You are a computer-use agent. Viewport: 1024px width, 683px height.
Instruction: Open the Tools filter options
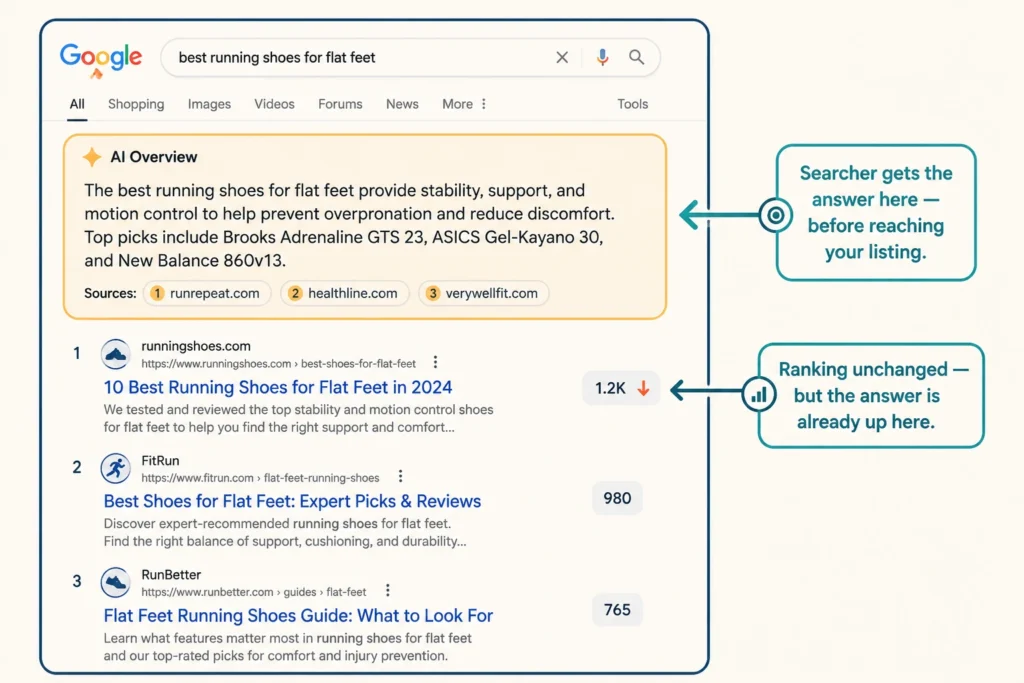(x=633, y=104)
